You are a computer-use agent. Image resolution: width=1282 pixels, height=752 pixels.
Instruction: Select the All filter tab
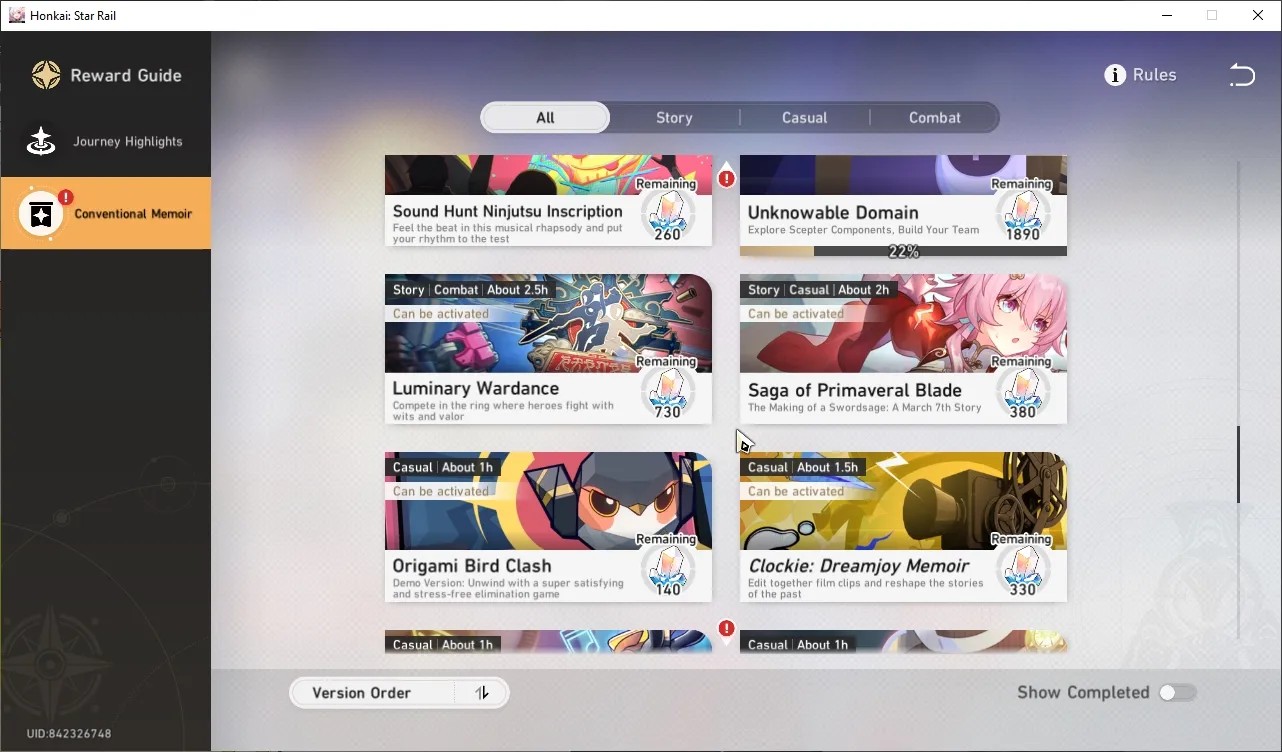(545, 118)
